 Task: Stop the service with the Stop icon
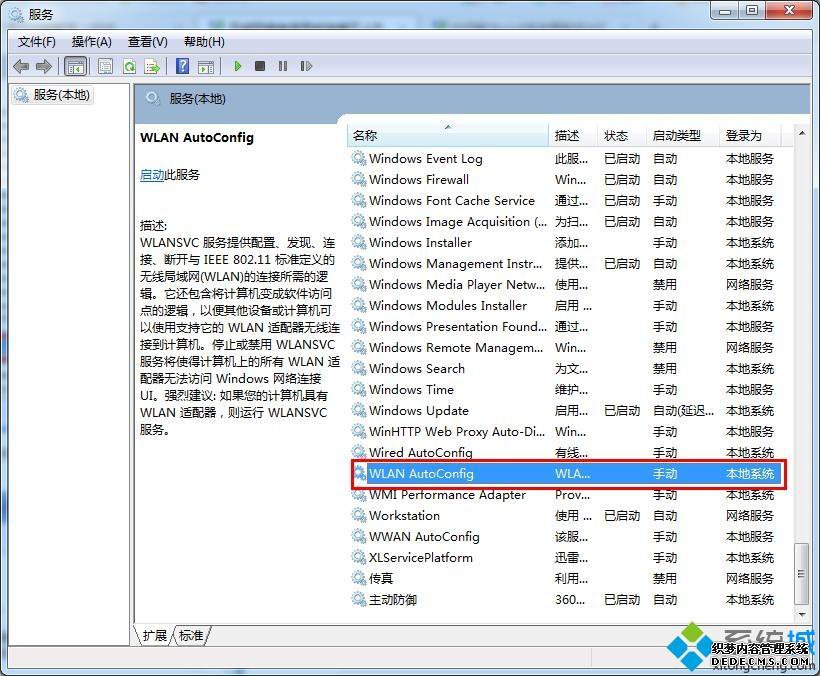click(x=260, y=66)
